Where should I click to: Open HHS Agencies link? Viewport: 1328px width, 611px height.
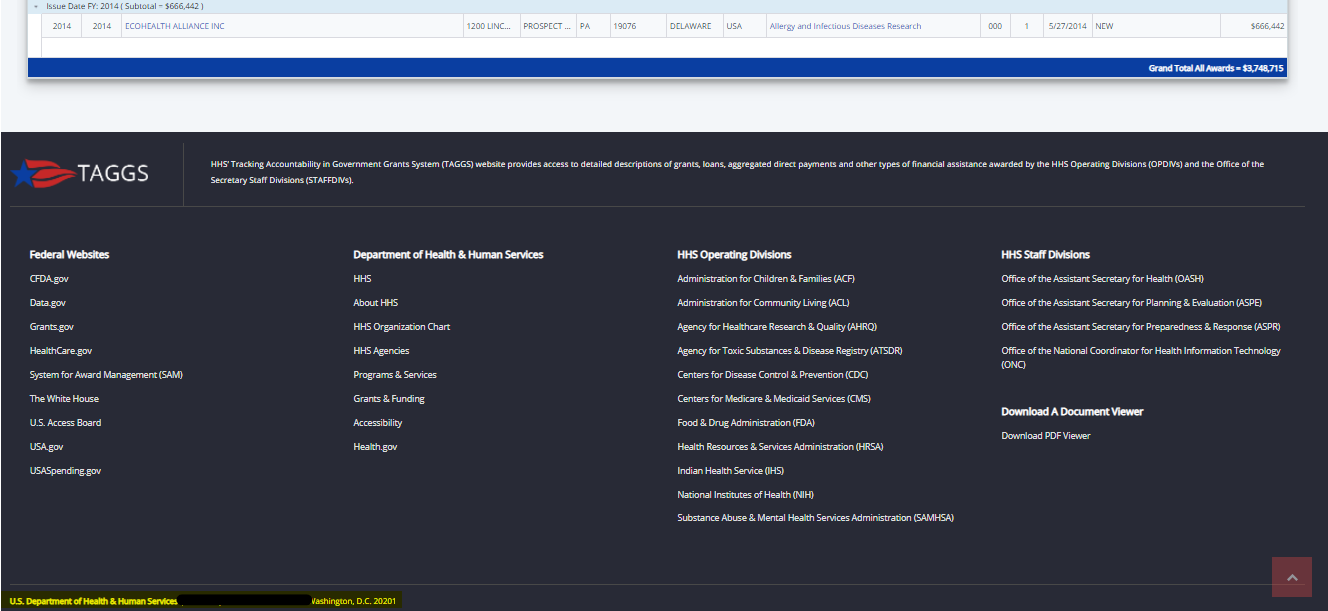pyautogui.click(x=381, y=351)
